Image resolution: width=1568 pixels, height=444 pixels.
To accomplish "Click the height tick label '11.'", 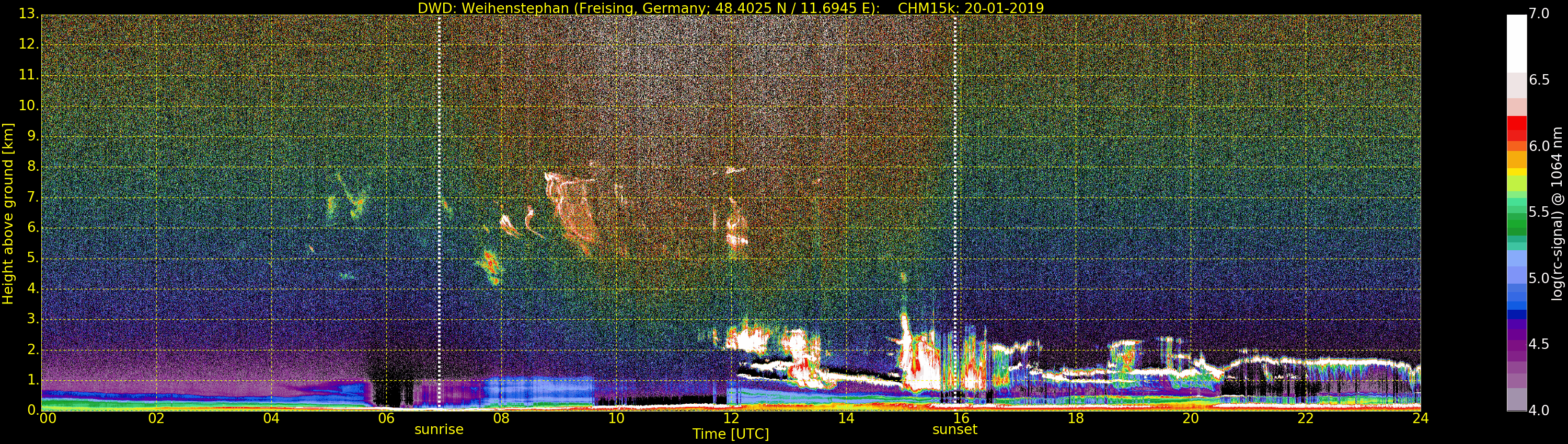I will 29,75.
